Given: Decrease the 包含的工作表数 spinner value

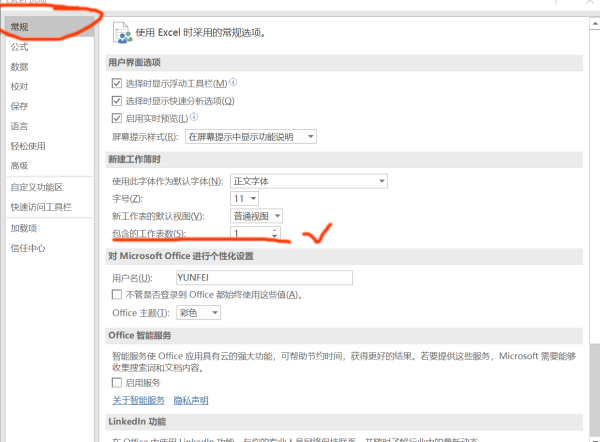Looking at the screenshot, I should (x=274, y=236).
